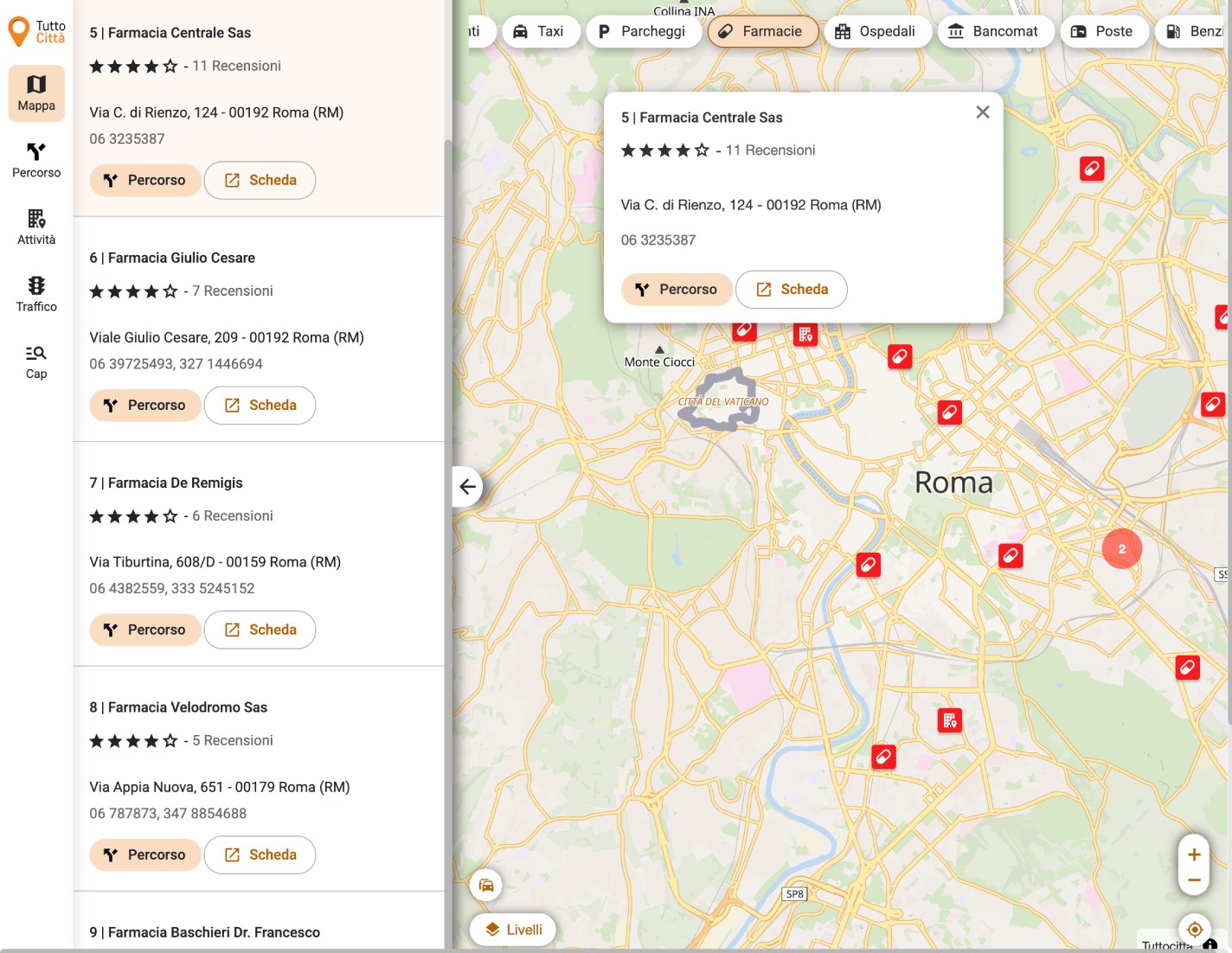Zoom in the map with plus
This screenshot has width=1232, height=953.
point(1194,854)
